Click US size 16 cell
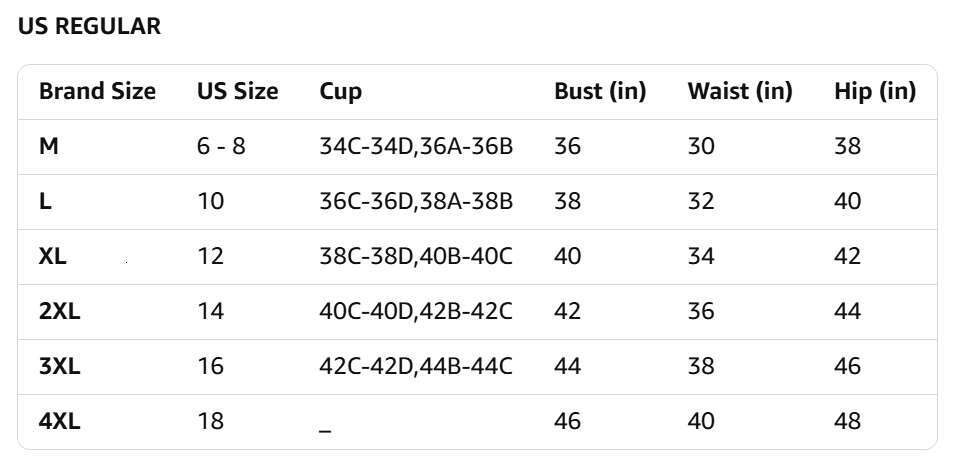The width and height of the screenshot is (954, 469). 210,366
